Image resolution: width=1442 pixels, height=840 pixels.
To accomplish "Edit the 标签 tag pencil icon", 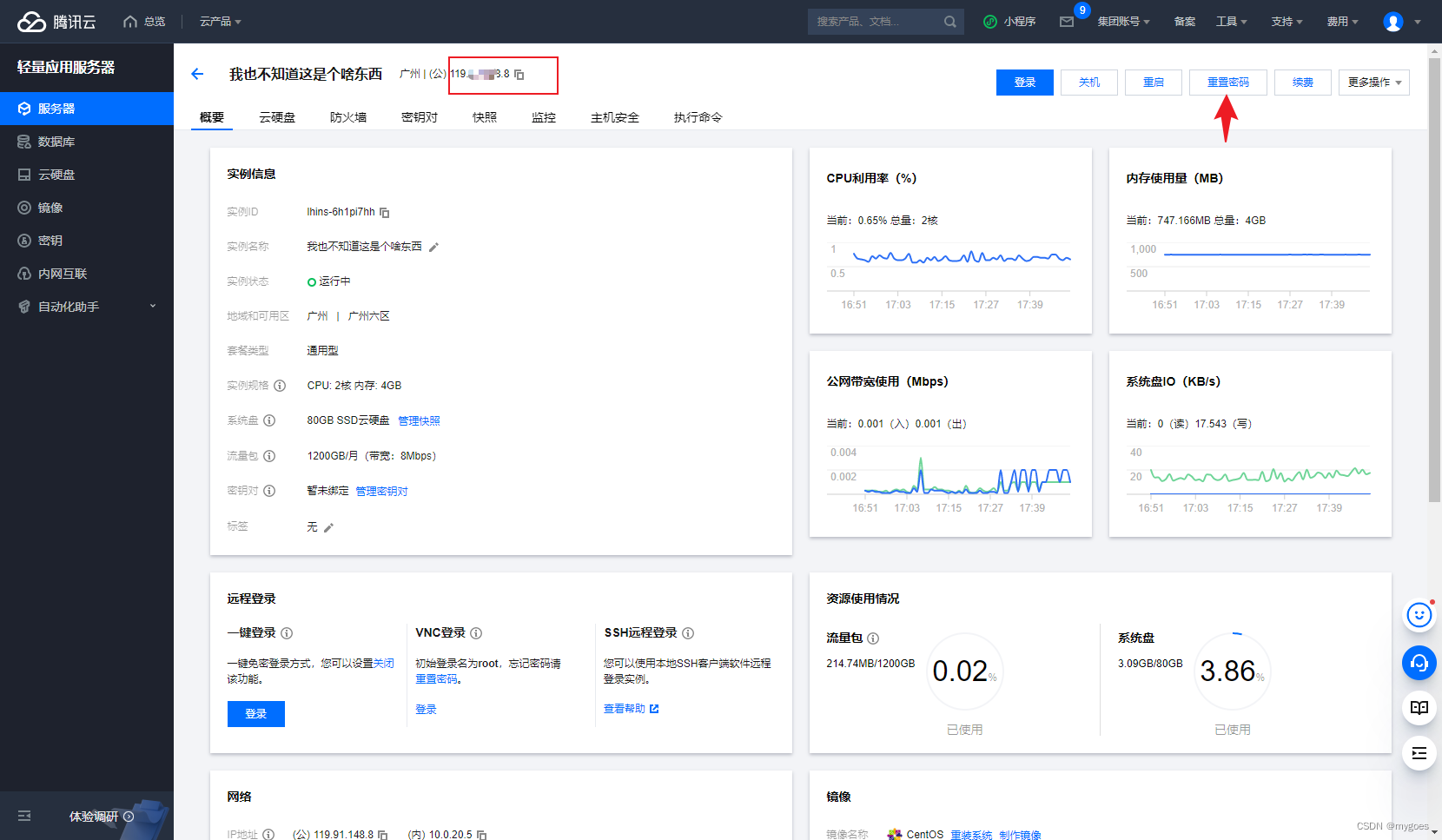I will coord(328,527).
